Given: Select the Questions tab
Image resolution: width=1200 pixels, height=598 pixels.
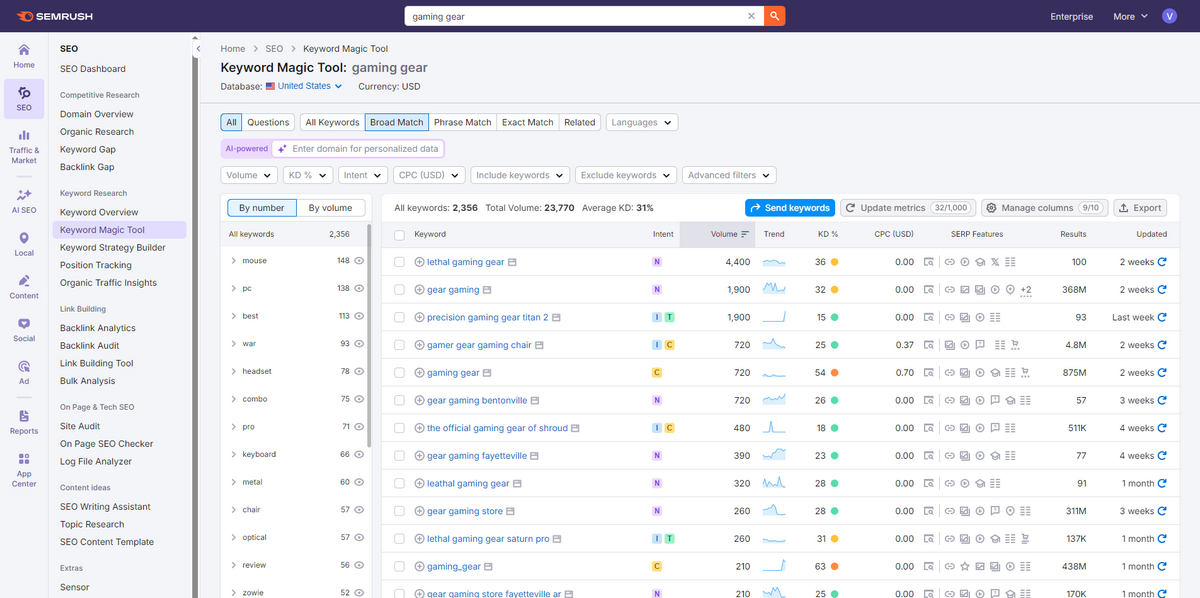Looking at the screenshot, I should 268,122.
